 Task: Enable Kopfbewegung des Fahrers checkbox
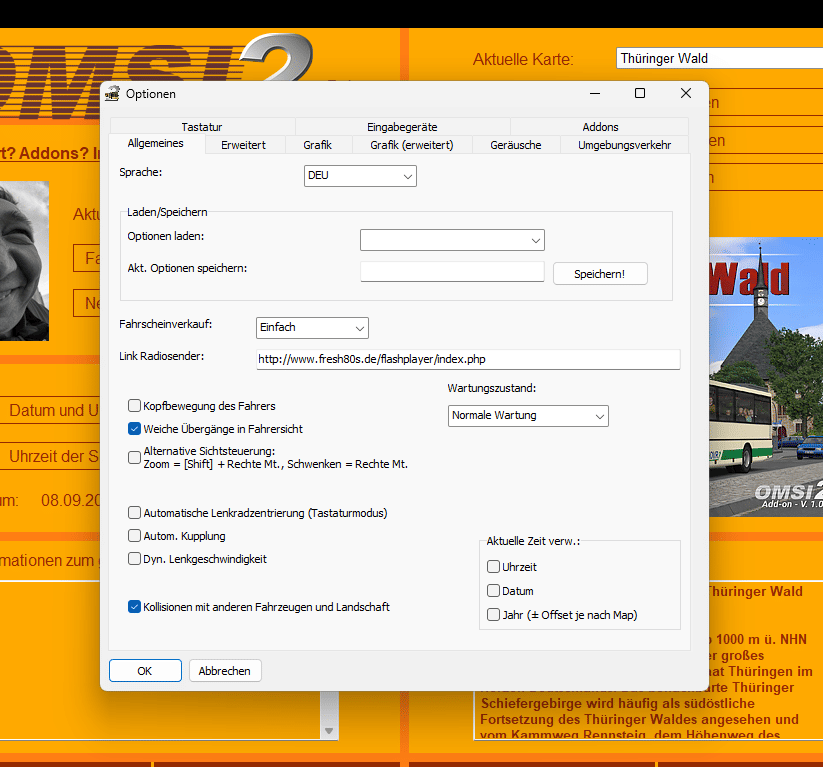coord(134,405)
